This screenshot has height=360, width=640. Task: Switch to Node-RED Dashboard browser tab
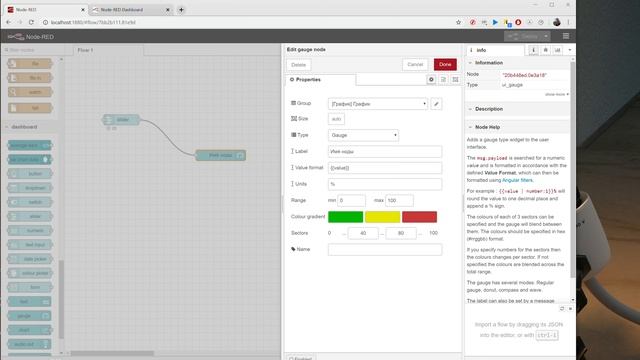click(131, 9)
